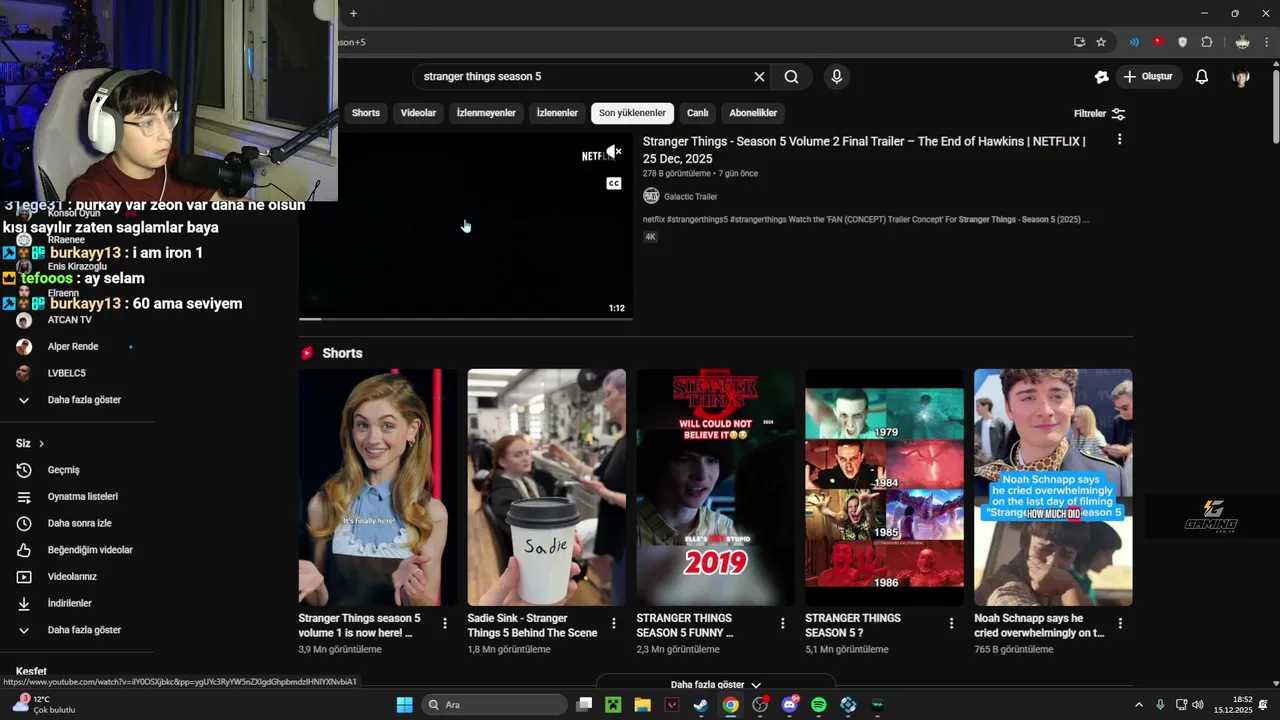Unmute the trailer preview speaker icon

click(613, 153)
